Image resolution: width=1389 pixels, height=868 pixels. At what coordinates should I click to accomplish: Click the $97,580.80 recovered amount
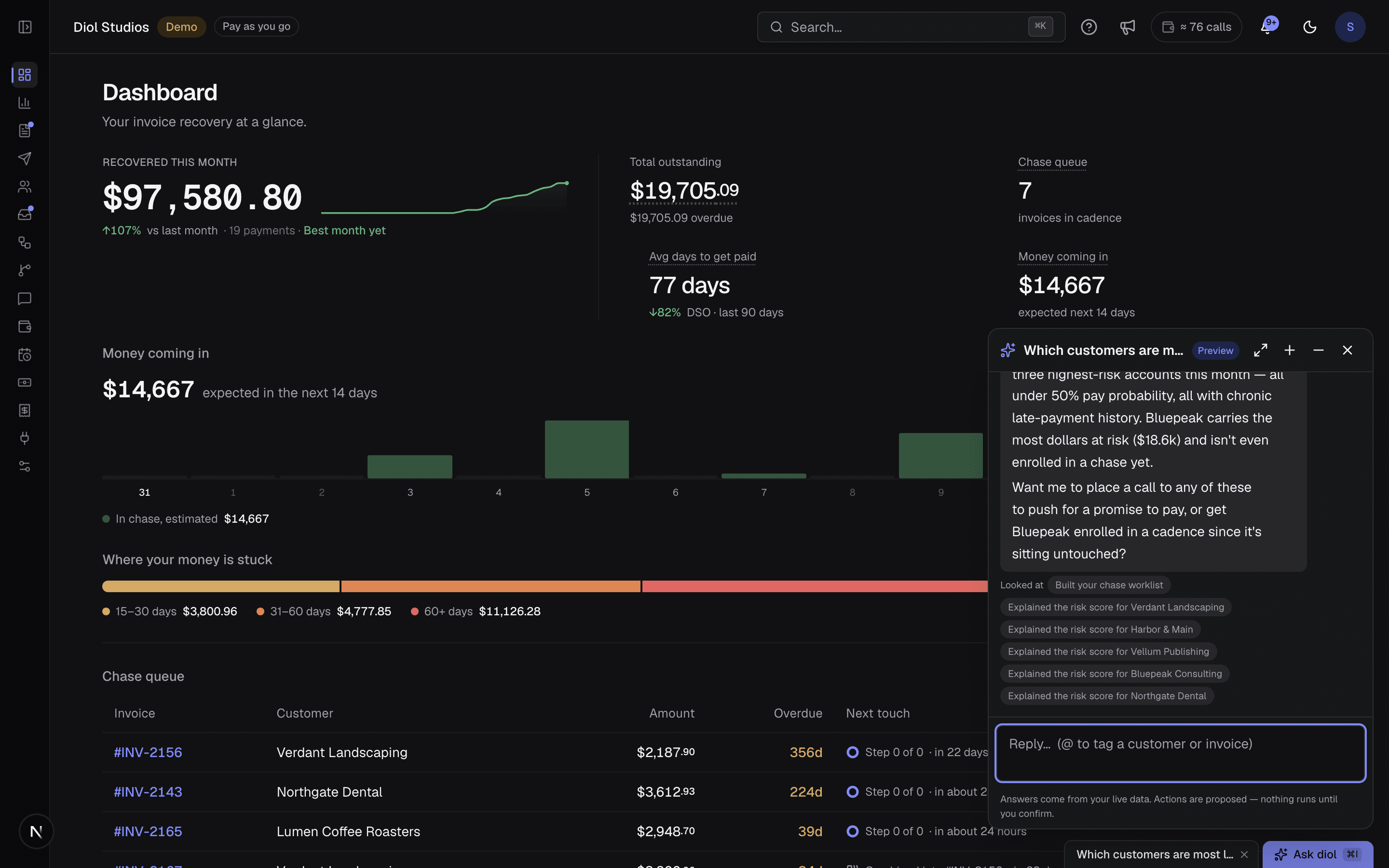(202, 198)
